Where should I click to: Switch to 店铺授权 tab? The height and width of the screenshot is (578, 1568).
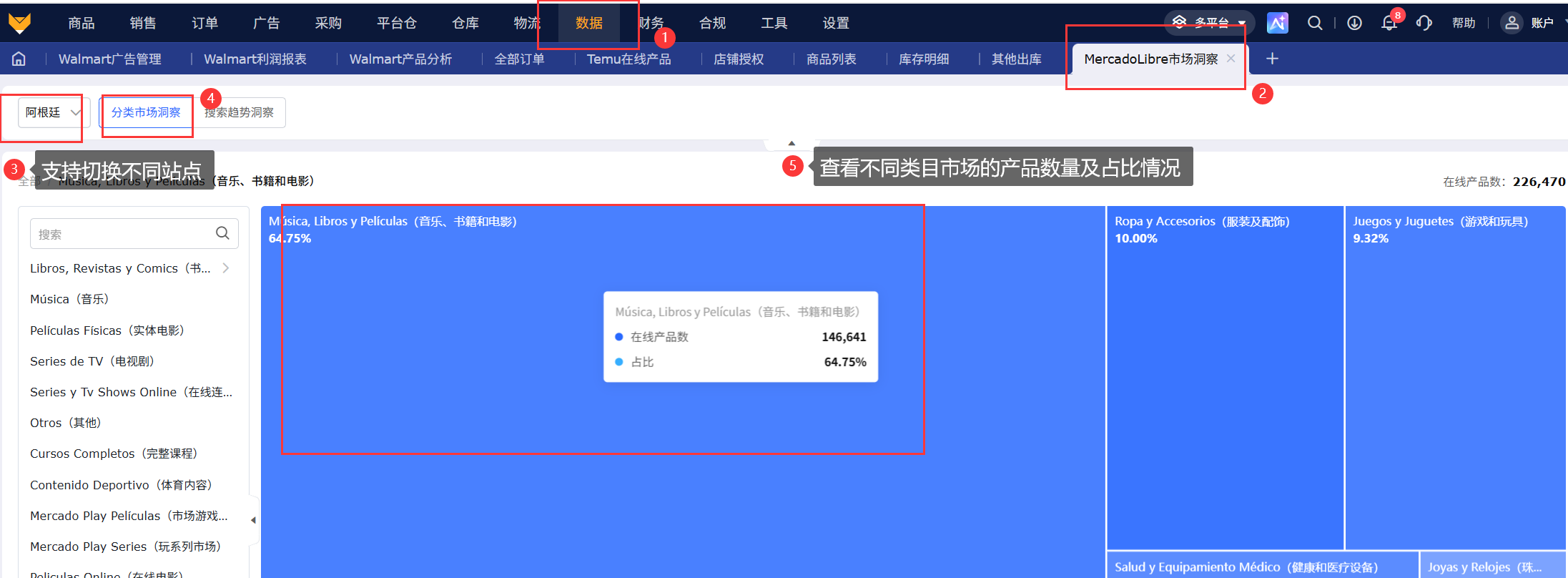tap(739, 59)
